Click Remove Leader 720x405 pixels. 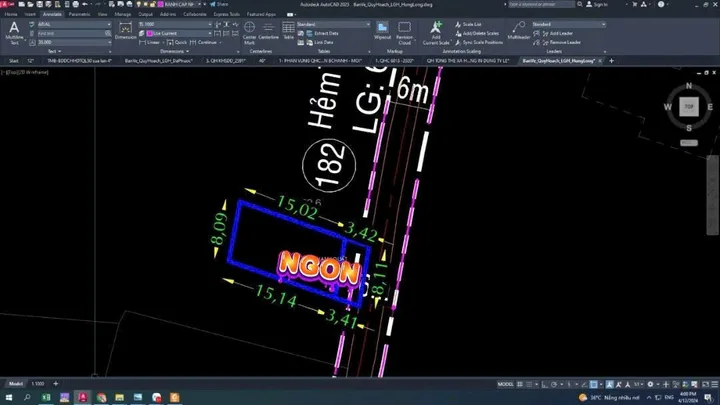(x=561, y=42)
